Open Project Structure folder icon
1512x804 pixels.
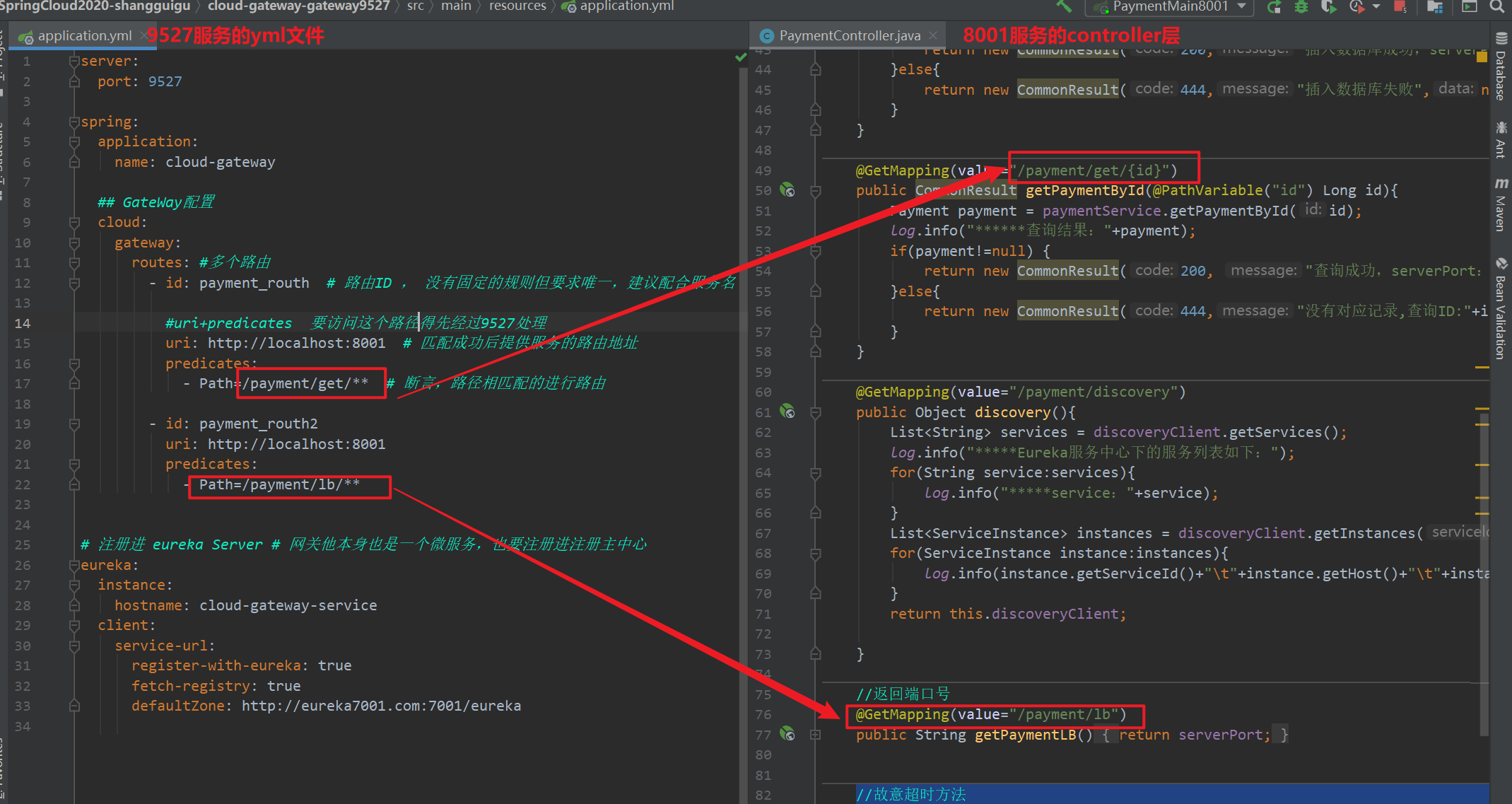(1435, 7)
